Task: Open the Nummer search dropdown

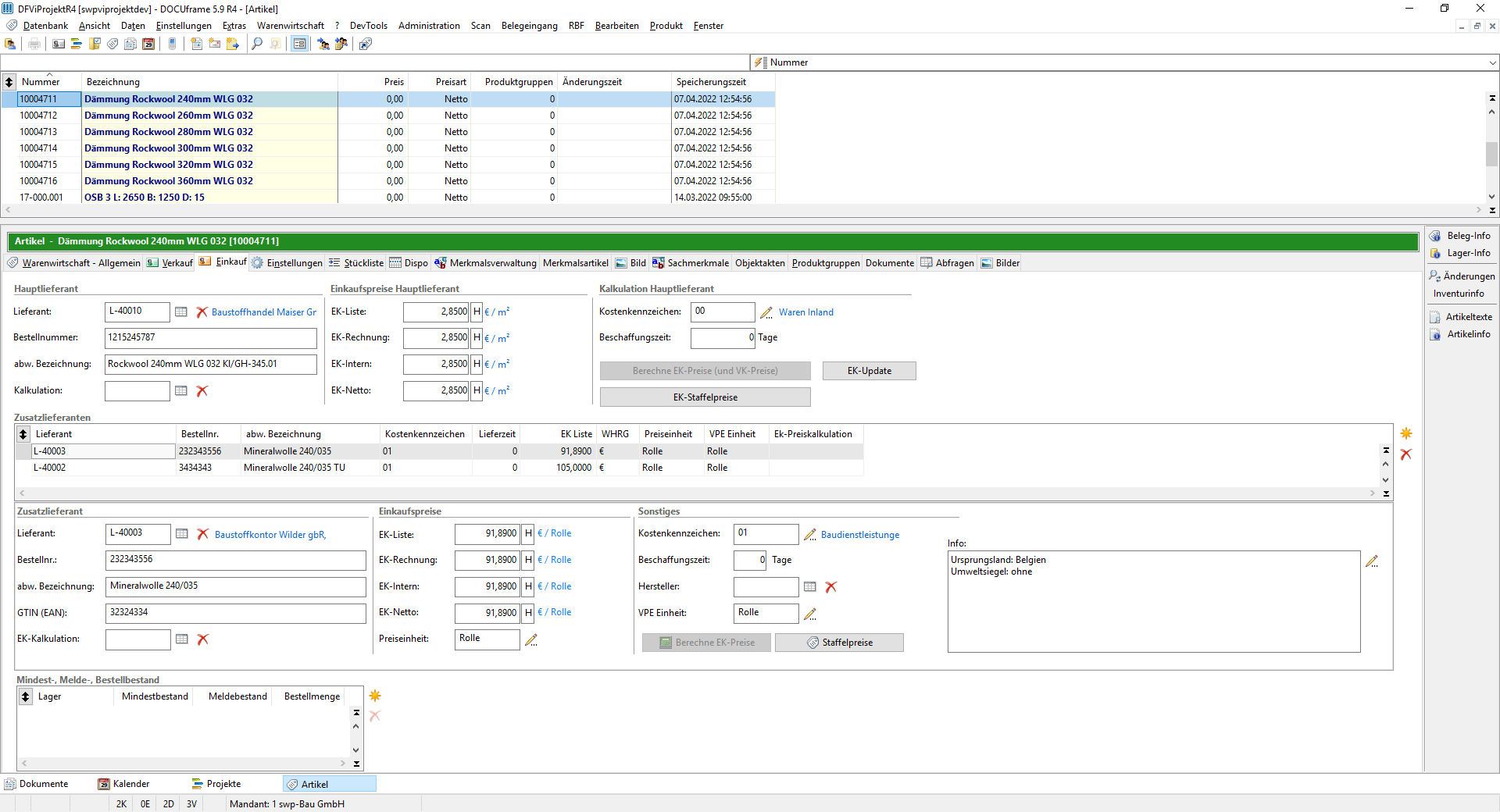Action: [x=1492, y=62]
